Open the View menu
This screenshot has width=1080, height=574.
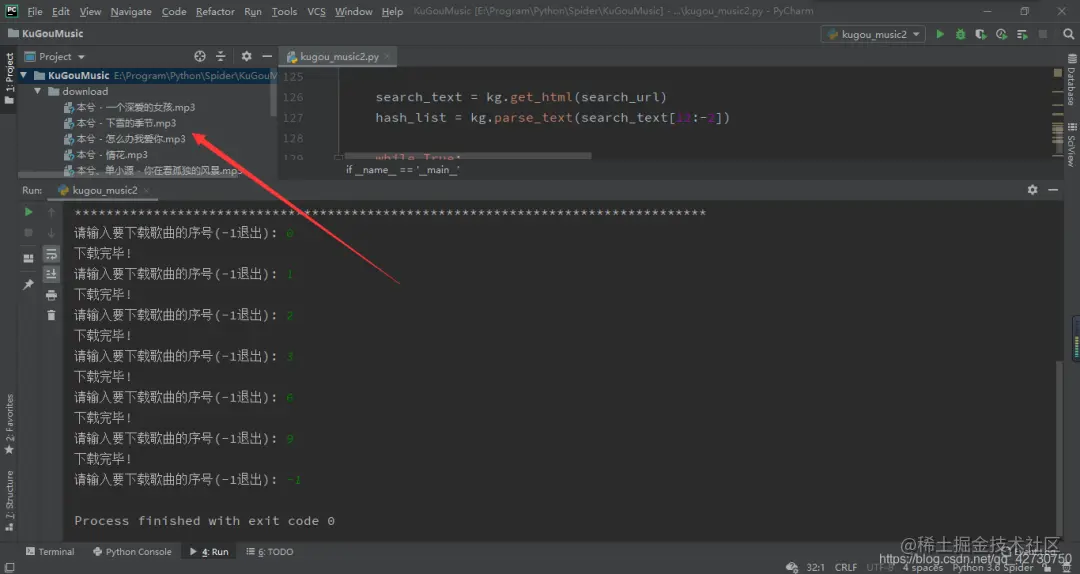click(x=90, y=12)
